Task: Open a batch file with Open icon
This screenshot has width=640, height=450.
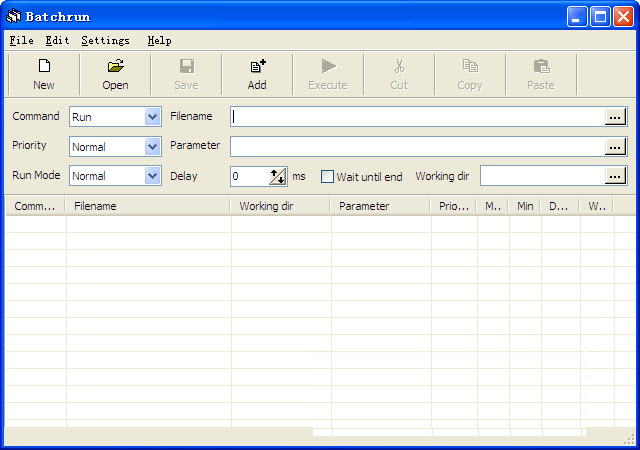Action: click(x=115, y=67)
